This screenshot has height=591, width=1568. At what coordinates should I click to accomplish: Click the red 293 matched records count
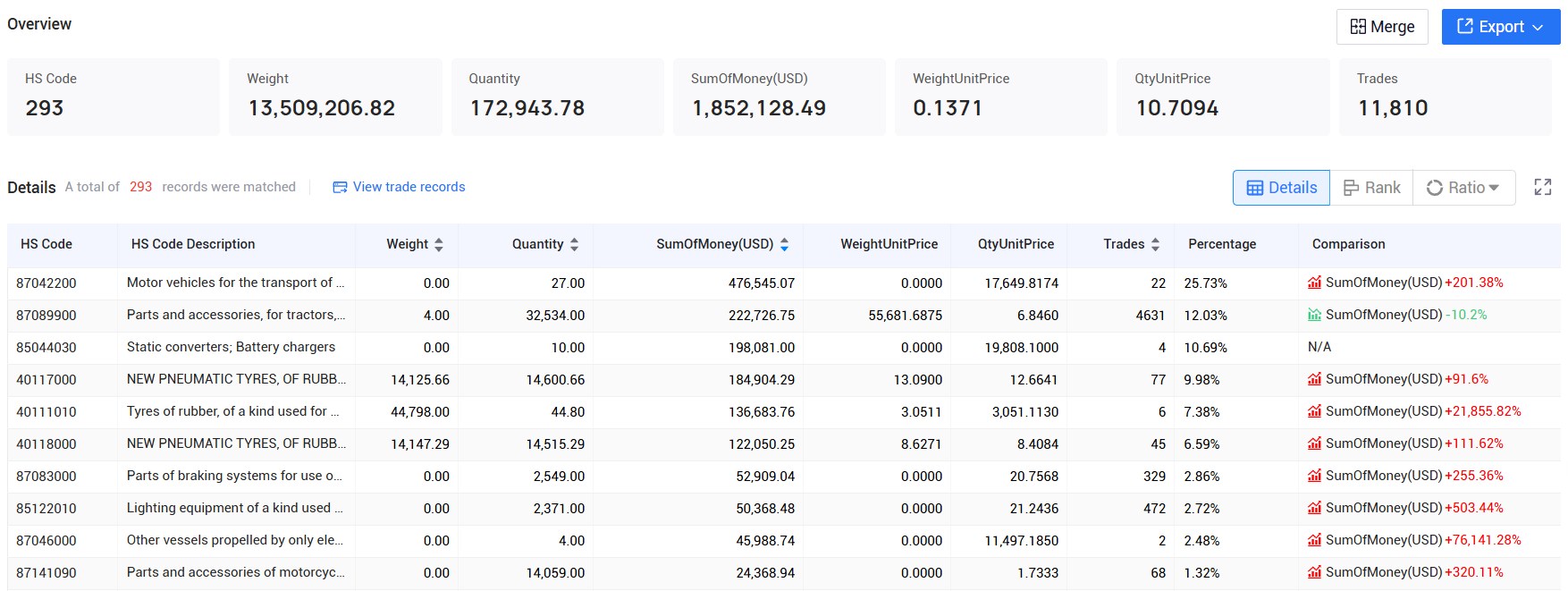(140, 187)
